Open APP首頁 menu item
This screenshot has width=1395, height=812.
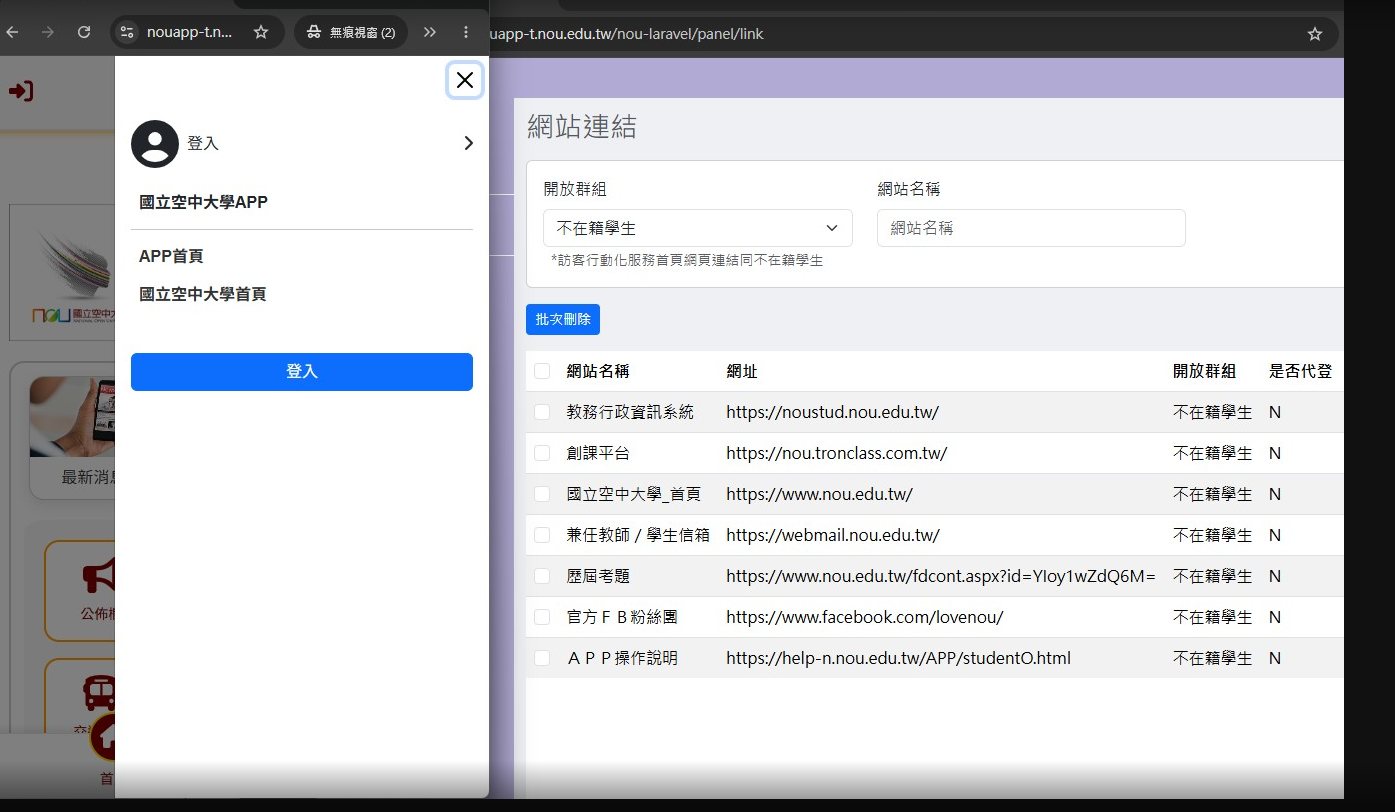171,256
